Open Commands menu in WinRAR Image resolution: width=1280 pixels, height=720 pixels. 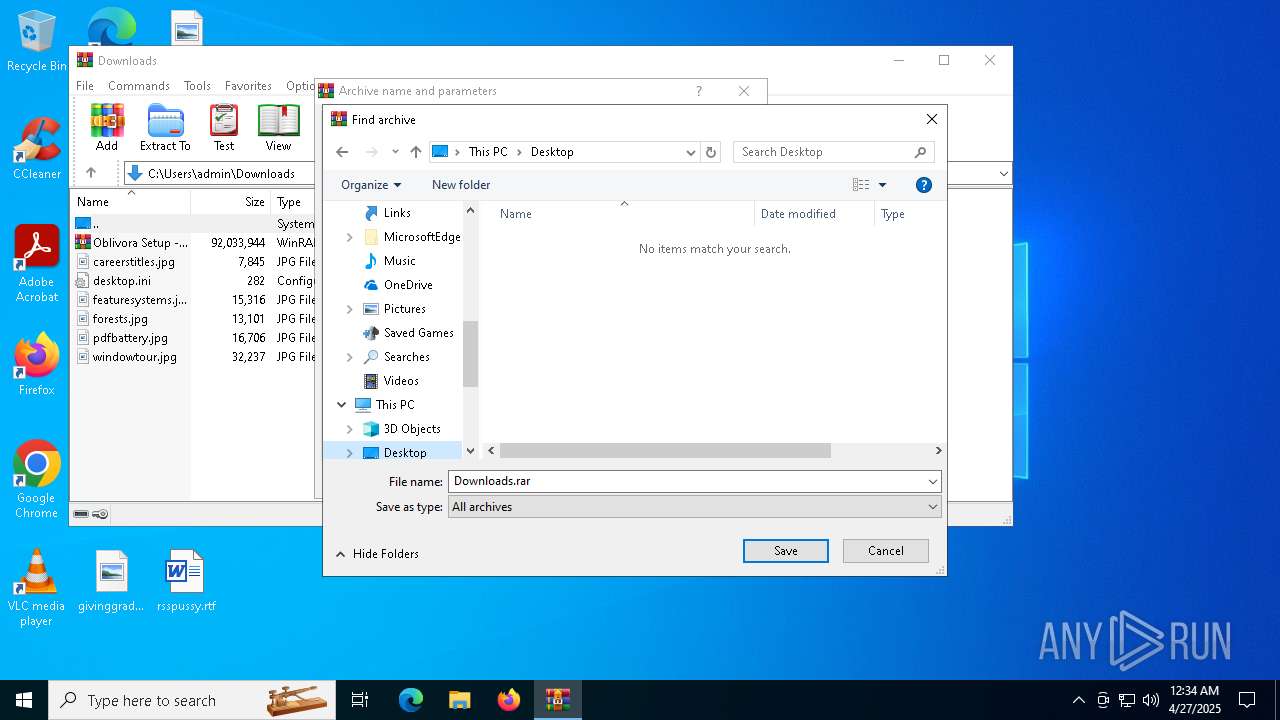139,86
